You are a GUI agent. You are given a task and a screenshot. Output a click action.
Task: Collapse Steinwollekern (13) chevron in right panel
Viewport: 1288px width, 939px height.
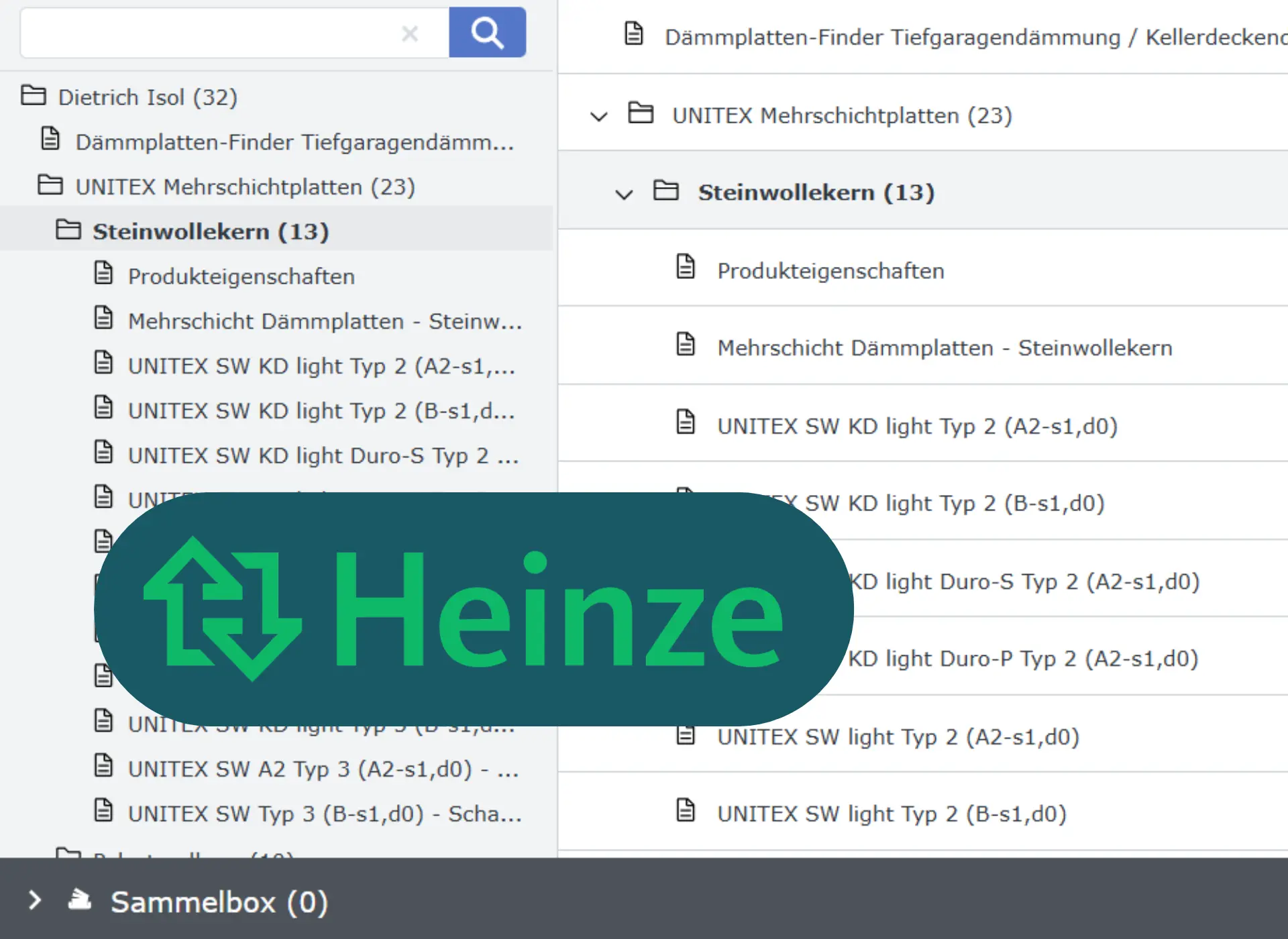point(624,194)
